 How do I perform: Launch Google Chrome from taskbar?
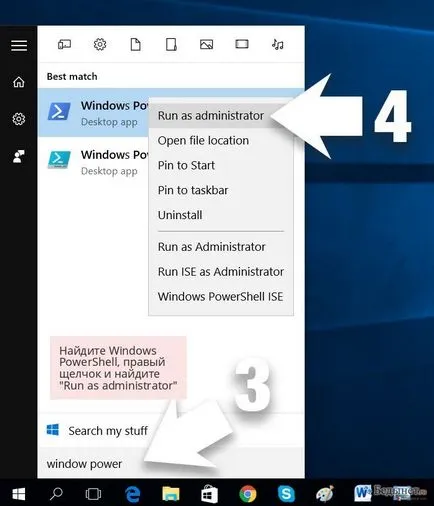248,494
